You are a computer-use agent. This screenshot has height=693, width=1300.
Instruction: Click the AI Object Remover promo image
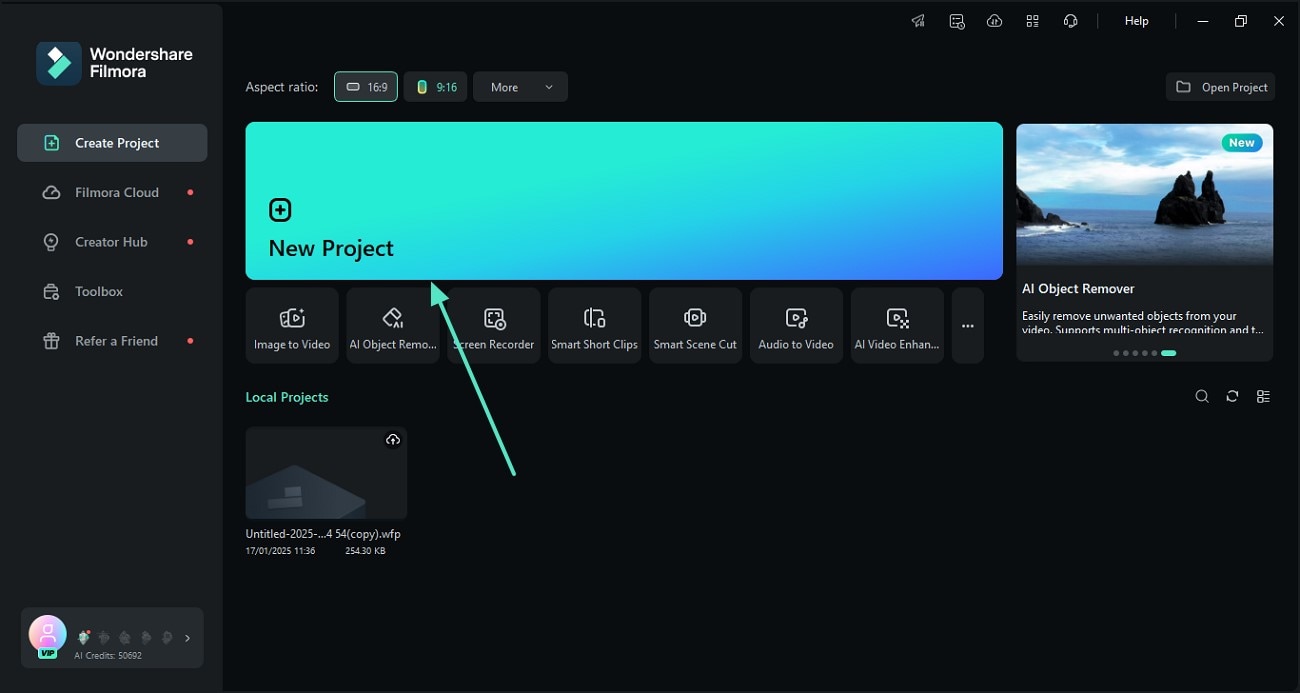pyautogui.click(x=1145, y=195)
